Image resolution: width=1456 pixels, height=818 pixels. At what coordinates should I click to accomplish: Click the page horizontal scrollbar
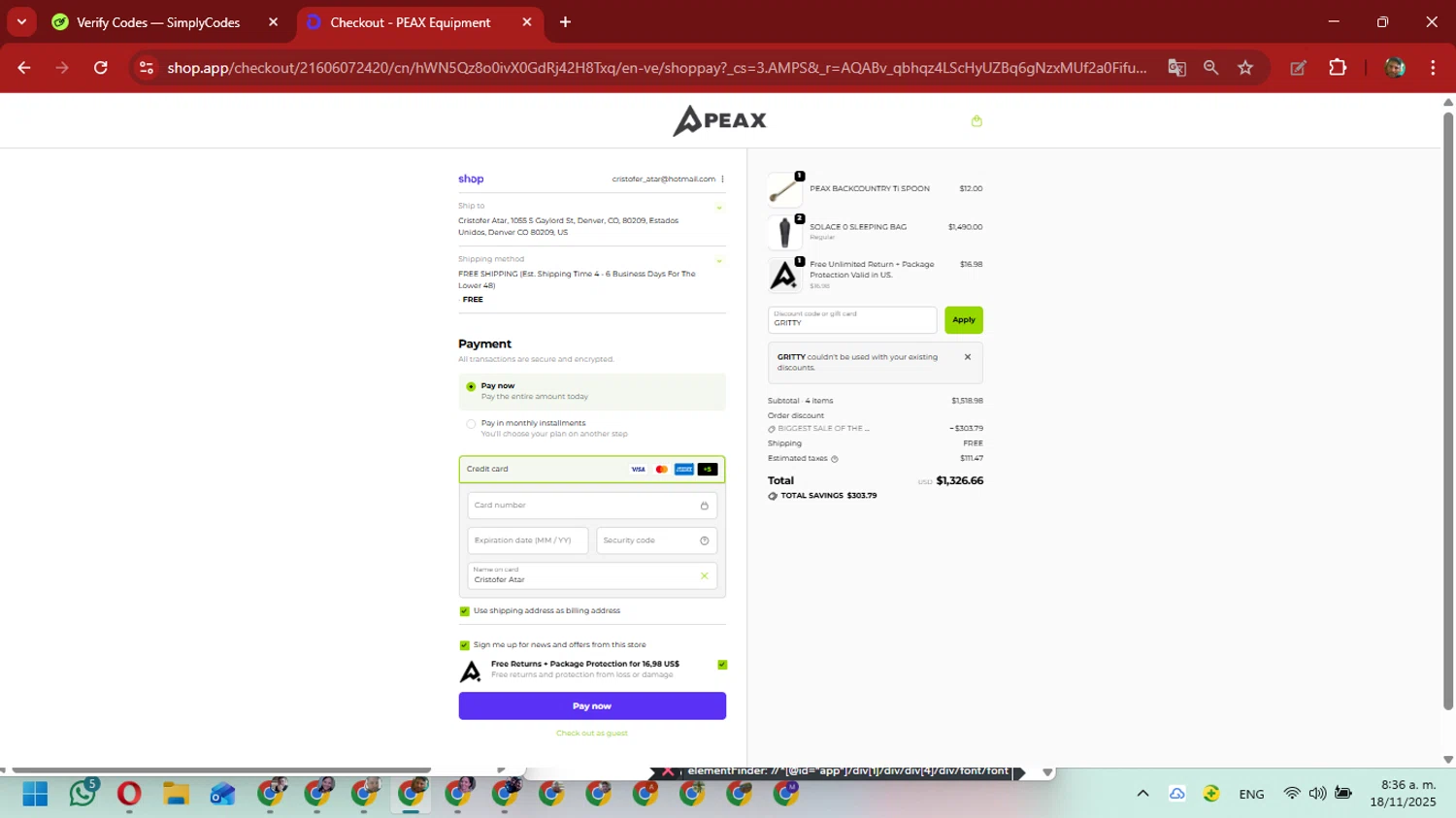tap(221, 770)
